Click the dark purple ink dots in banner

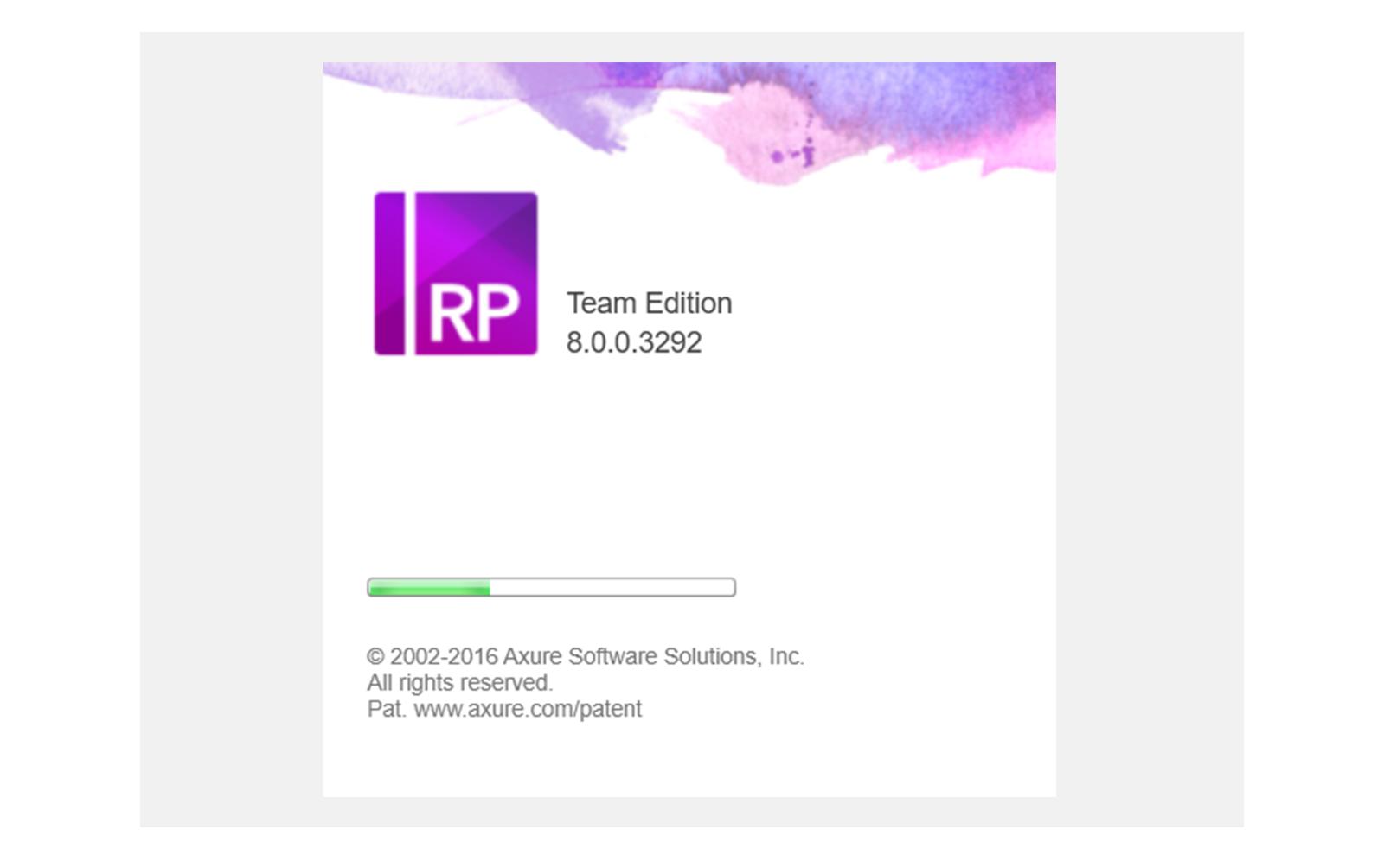pyautogui.click(x=794, y=155)
